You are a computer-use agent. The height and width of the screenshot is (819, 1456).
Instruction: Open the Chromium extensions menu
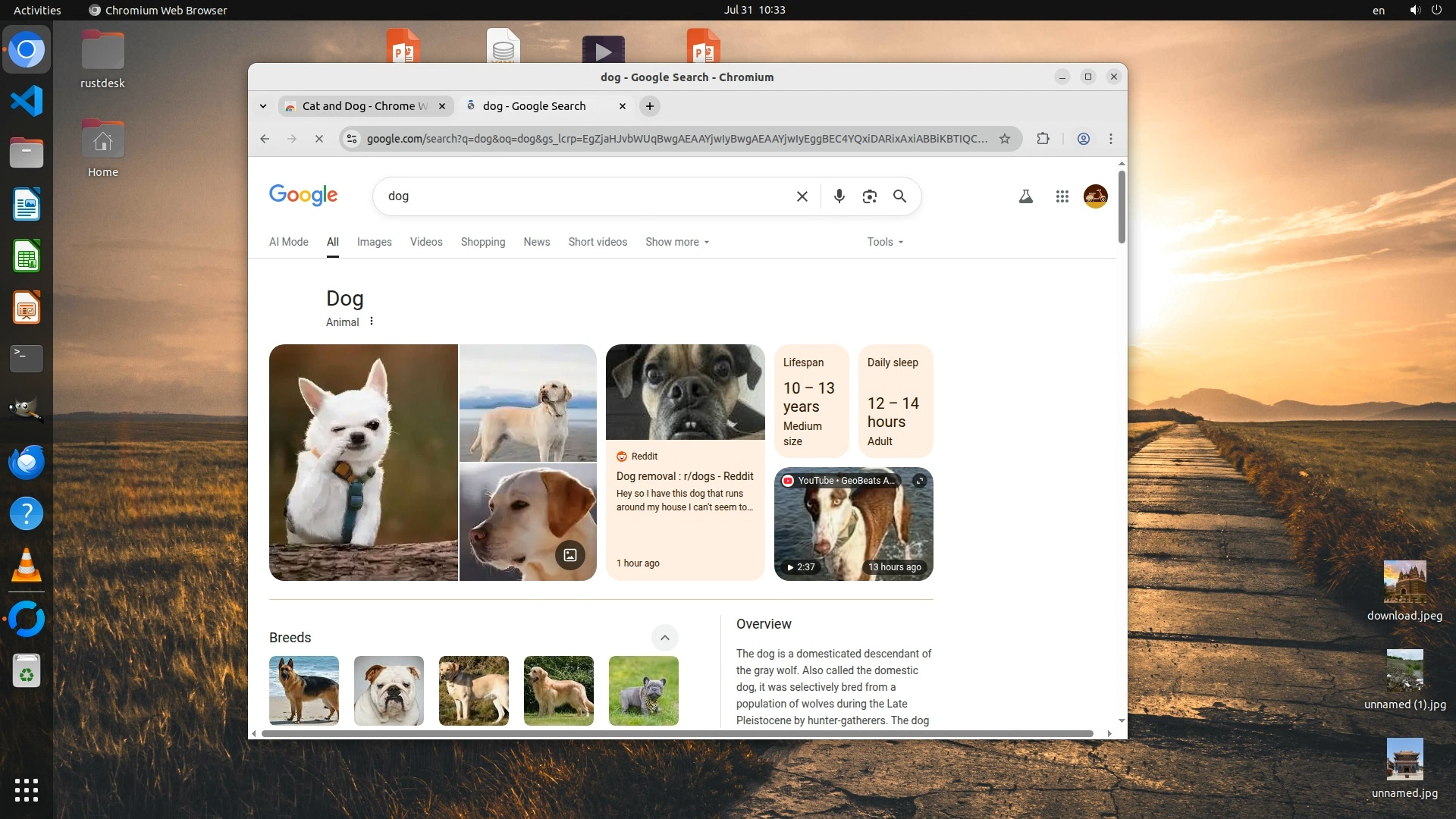click(x=1043, y=139)
